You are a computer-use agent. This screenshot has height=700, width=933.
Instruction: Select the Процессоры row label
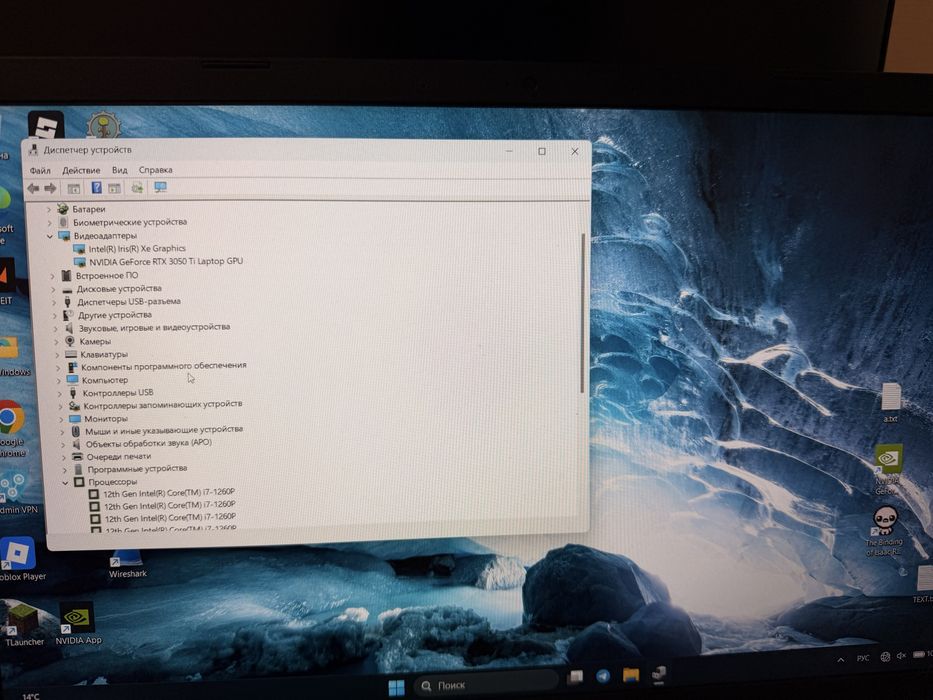point(112,482)
